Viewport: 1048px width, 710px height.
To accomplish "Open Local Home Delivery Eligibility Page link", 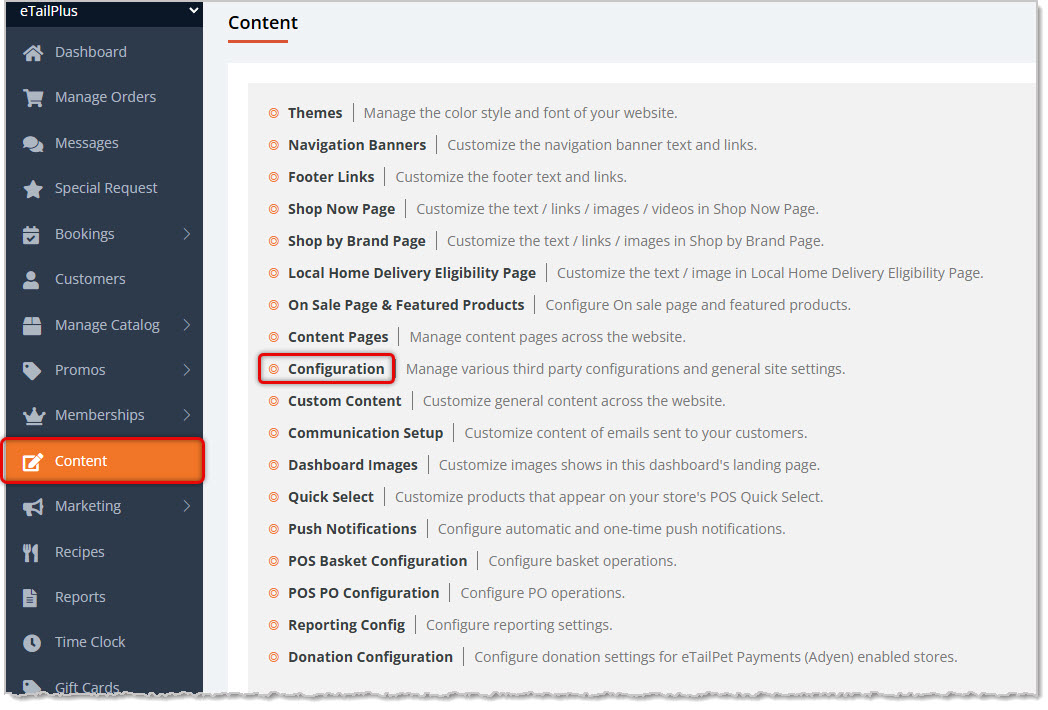I will [412, 273].
